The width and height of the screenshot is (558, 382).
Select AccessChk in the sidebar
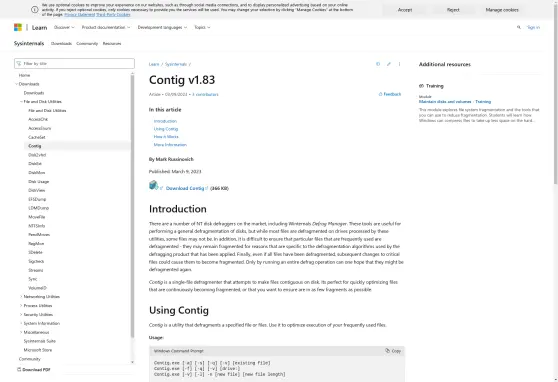[x=38, y=120]
